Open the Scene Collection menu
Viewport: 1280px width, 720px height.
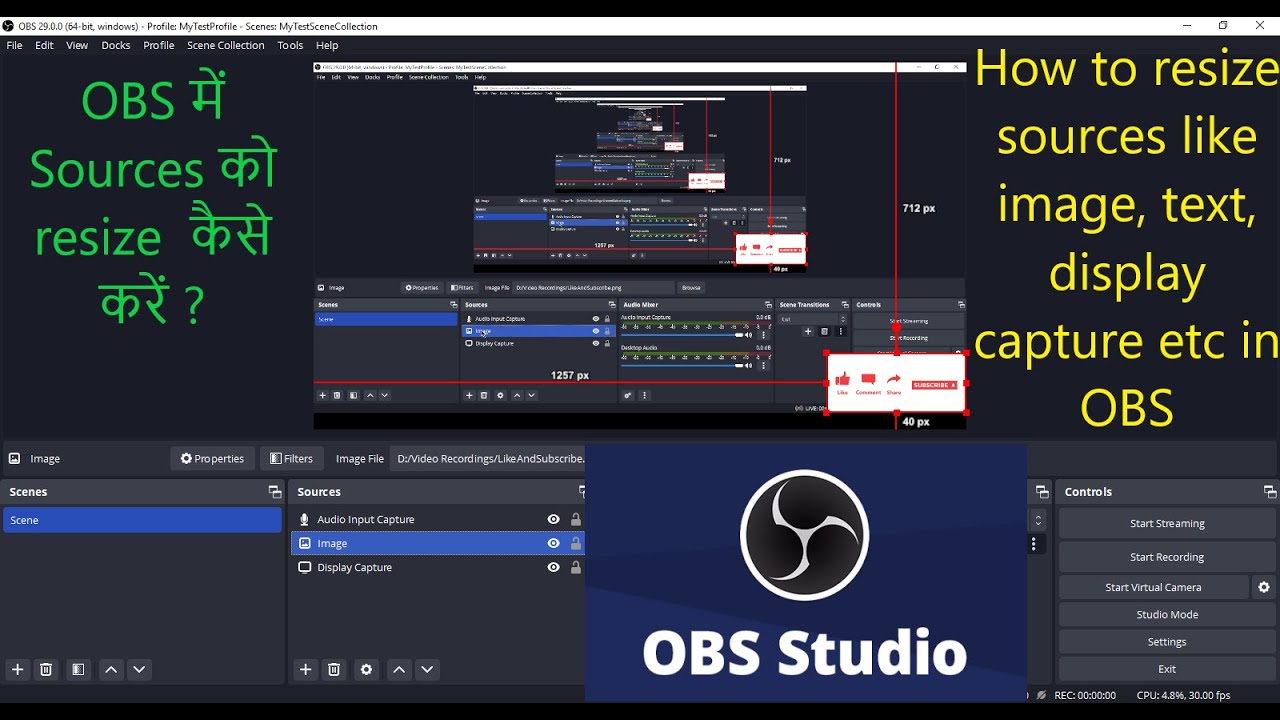tap(226, 45)
